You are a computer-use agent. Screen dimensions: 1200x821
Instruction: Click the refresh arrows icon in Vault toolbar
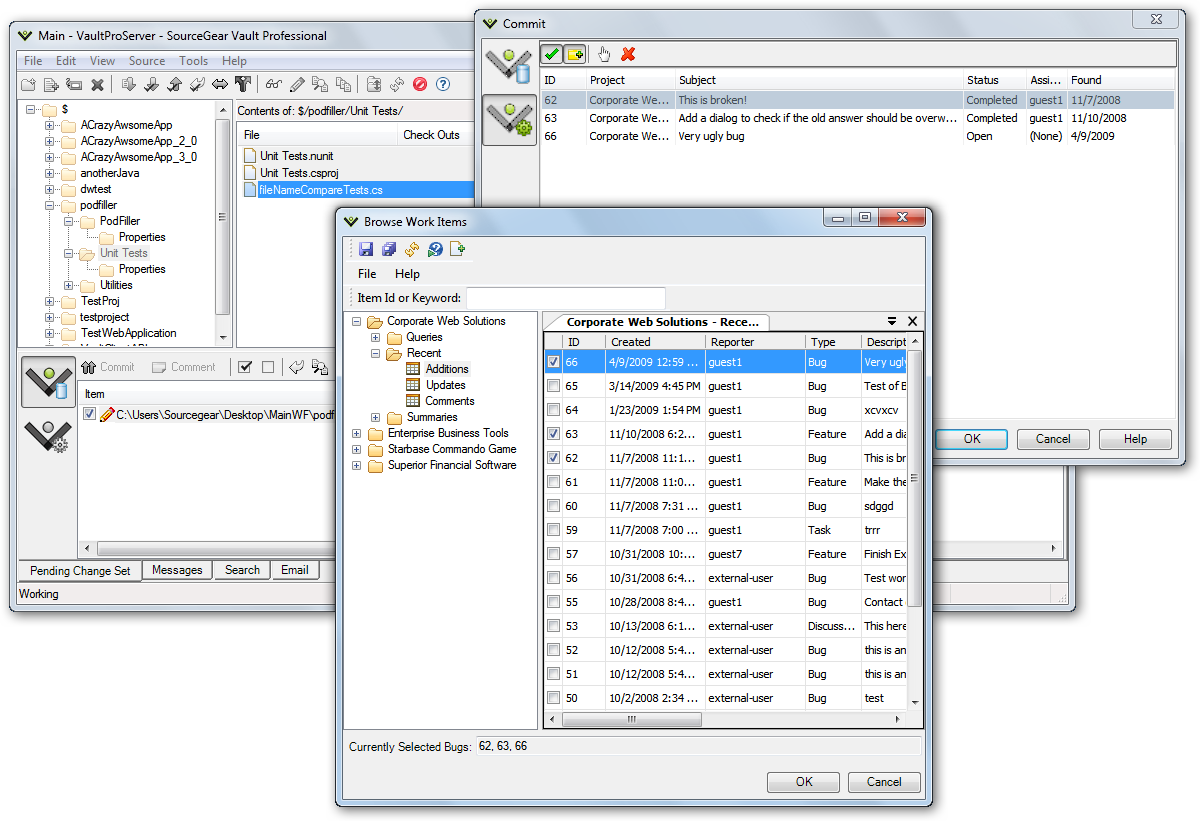[x=397, y=85]
